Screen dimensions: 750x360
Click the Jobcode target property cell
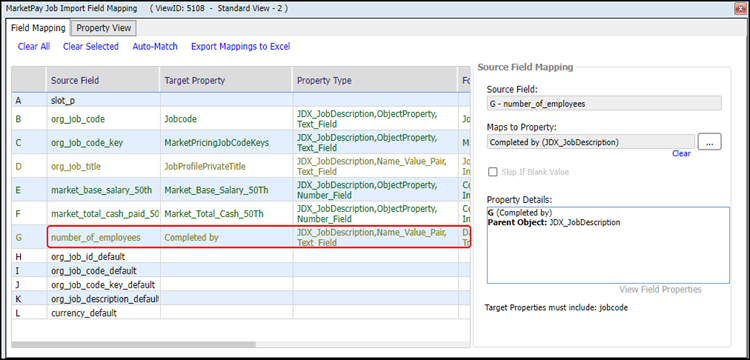coord(226,119)
